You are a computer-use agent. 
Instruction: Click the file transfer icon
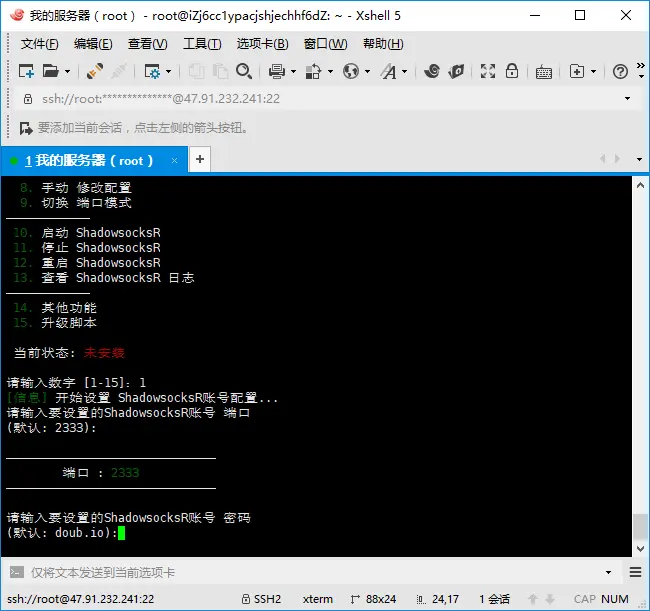[x=313, y=71]
